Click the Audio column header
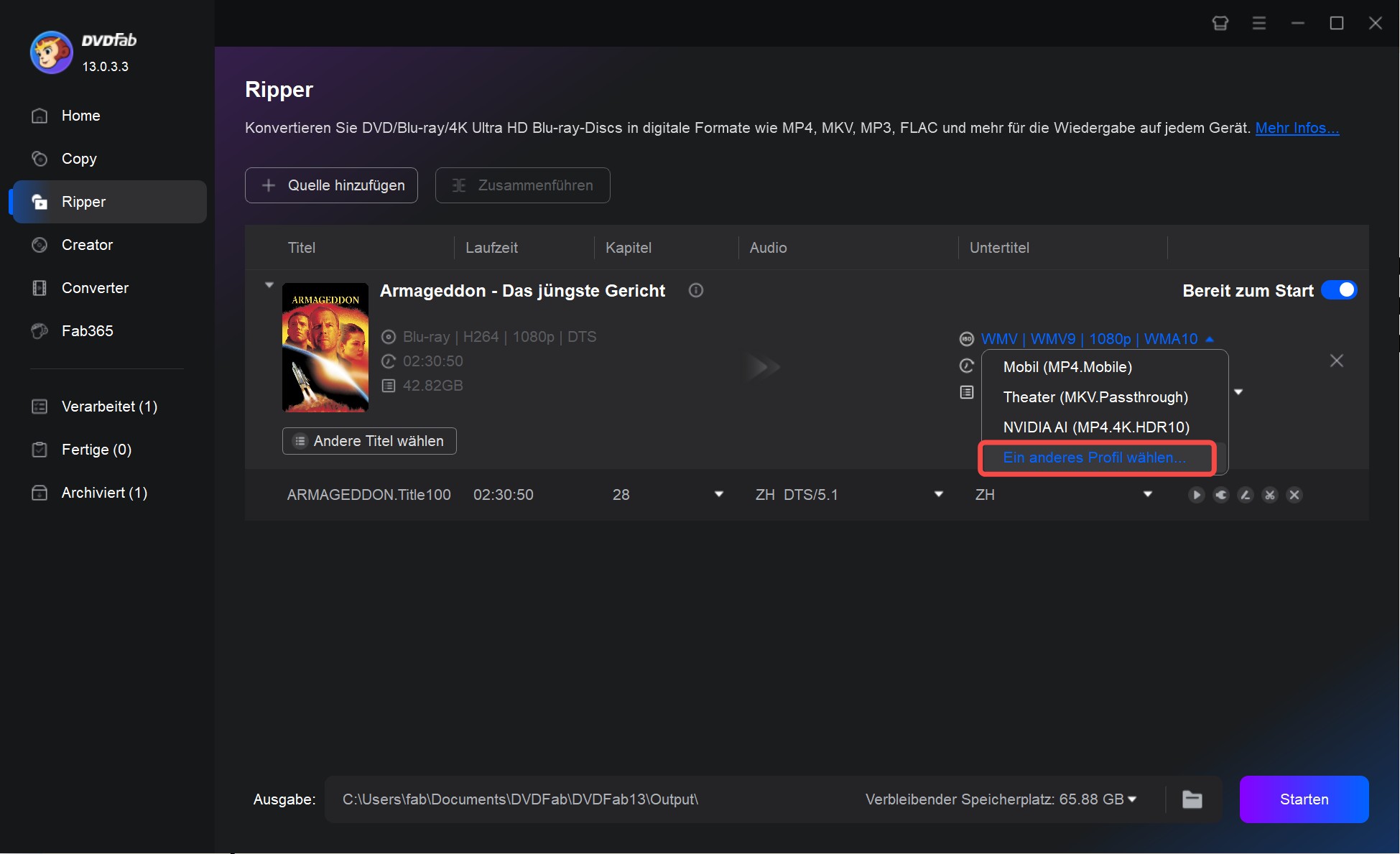This screenshot has width=1400, height=854. pos(768,248)
